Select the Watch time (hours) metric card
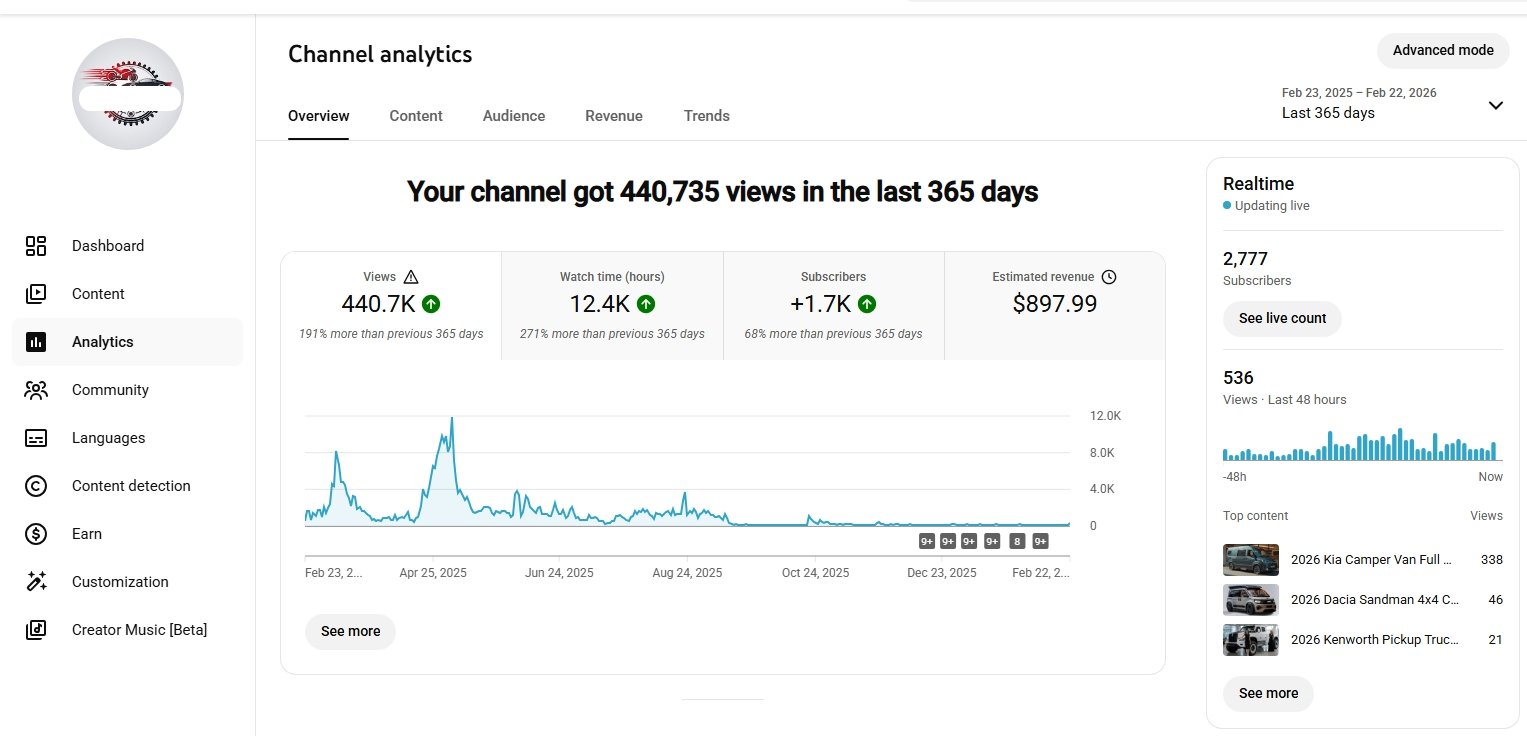This screenshot has width=1527, height=736. [x=612, y=305]
